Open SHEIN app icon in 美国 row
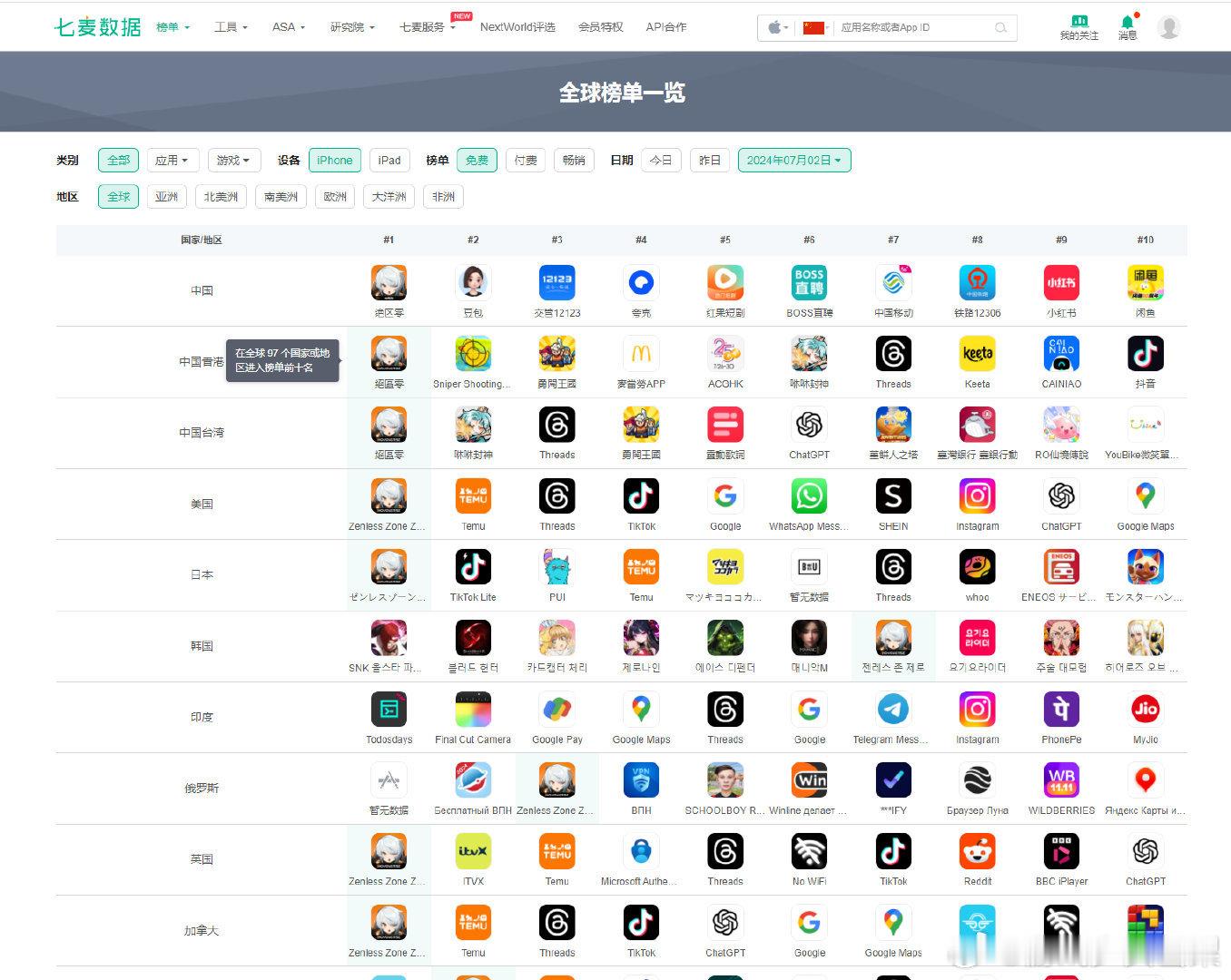 point(893,496)
